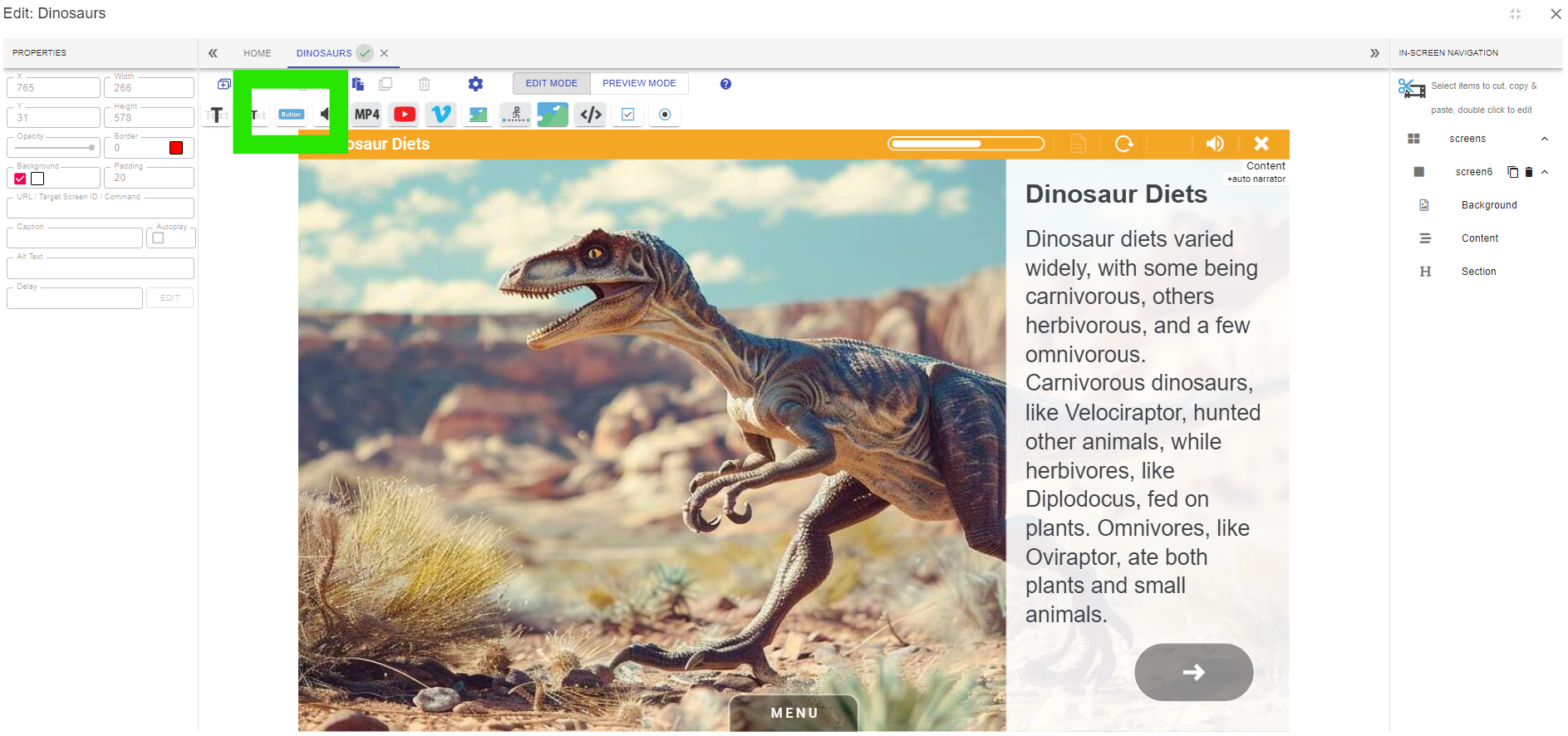
Task: Toggle the Autoplay checkbox
Action: pyautogui.click(x=159, y=238)
